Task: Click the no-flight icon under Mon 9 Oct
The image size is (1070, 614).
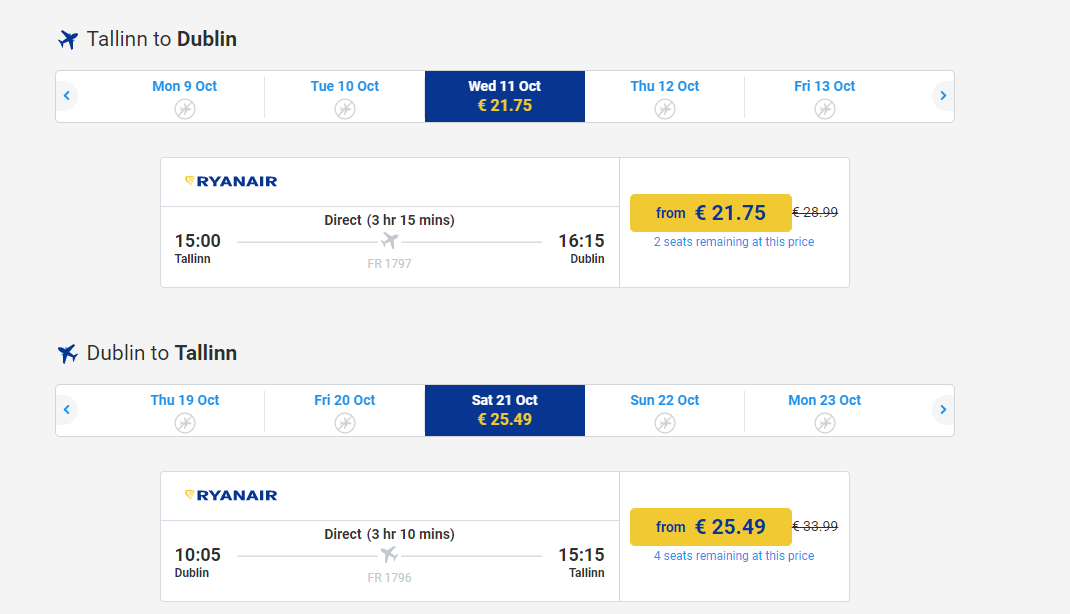Action: click(185, 109)
